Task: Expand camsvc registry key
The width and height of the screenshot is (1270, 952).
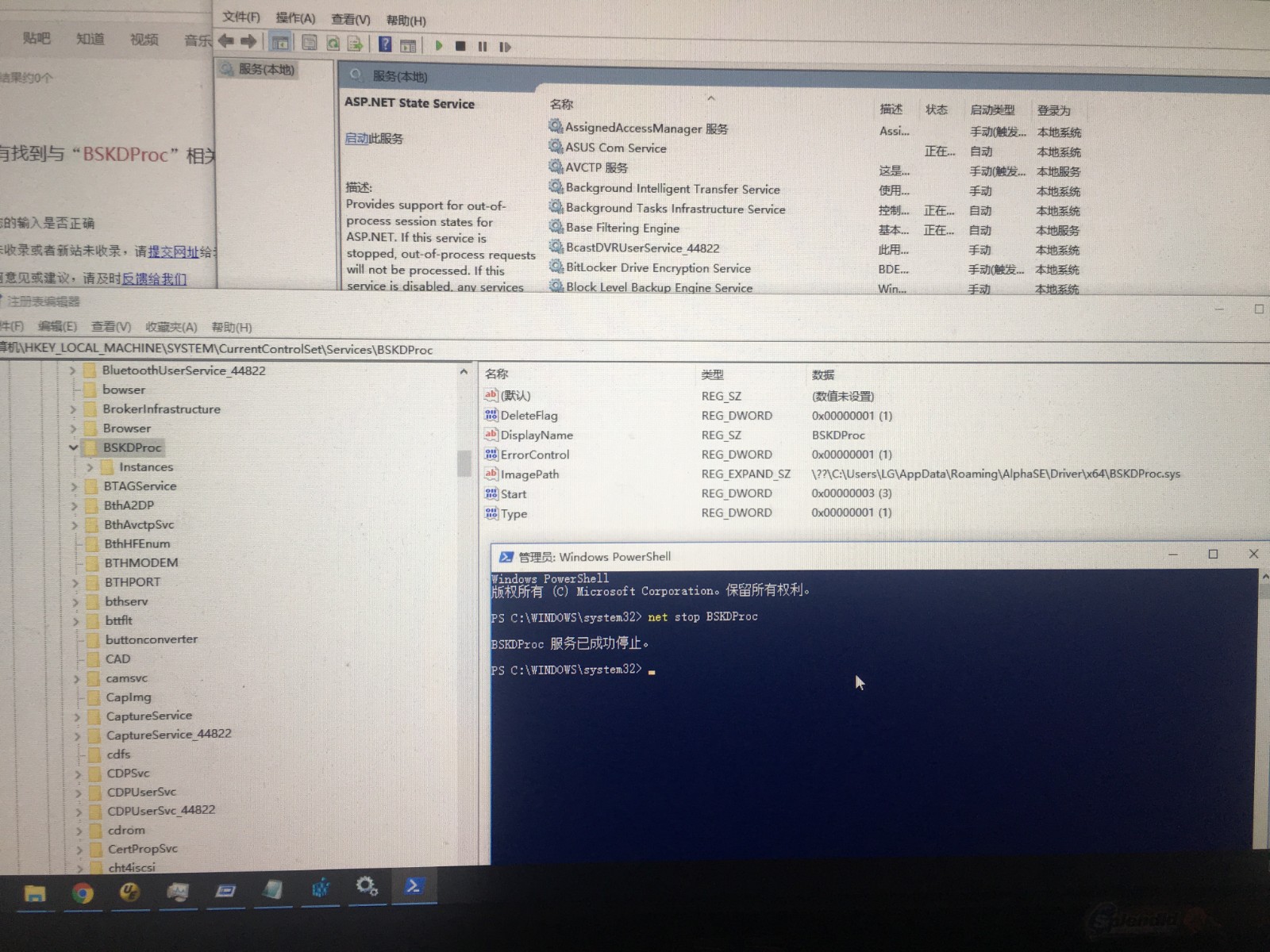Action: coord(76,679)
